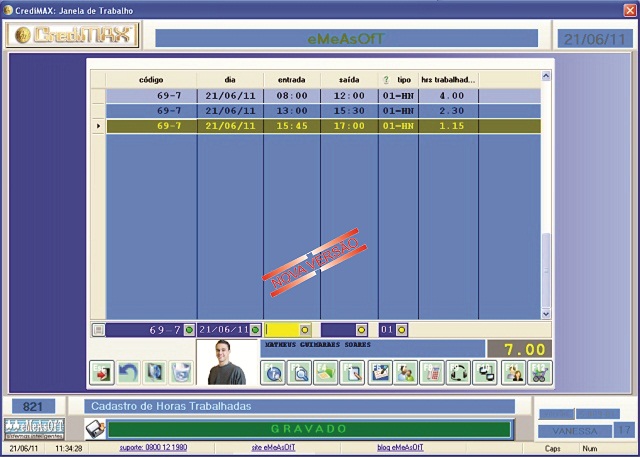640x457 pixels.
Task: Click the scrollbar down arrow of the grid
Action: [x=546, y=313]
